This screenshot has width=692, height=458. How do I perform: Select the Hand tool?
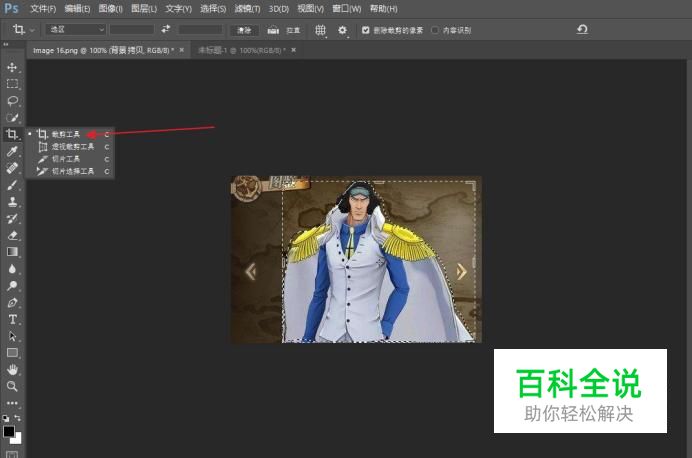pyautogui.click(x=12, y=370)
